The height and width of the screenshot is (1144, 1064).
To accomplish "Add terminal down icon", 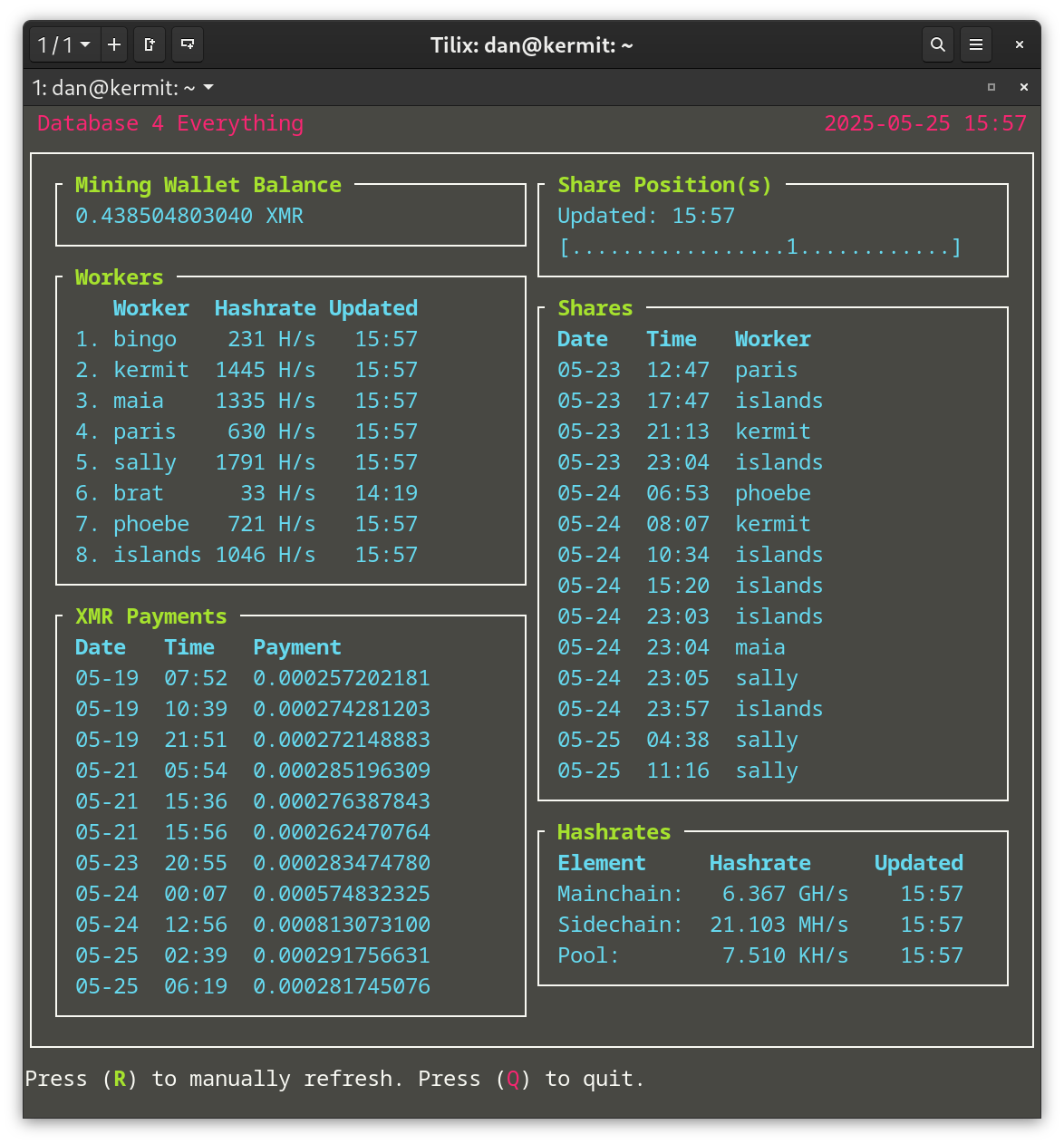I will 188,44.
